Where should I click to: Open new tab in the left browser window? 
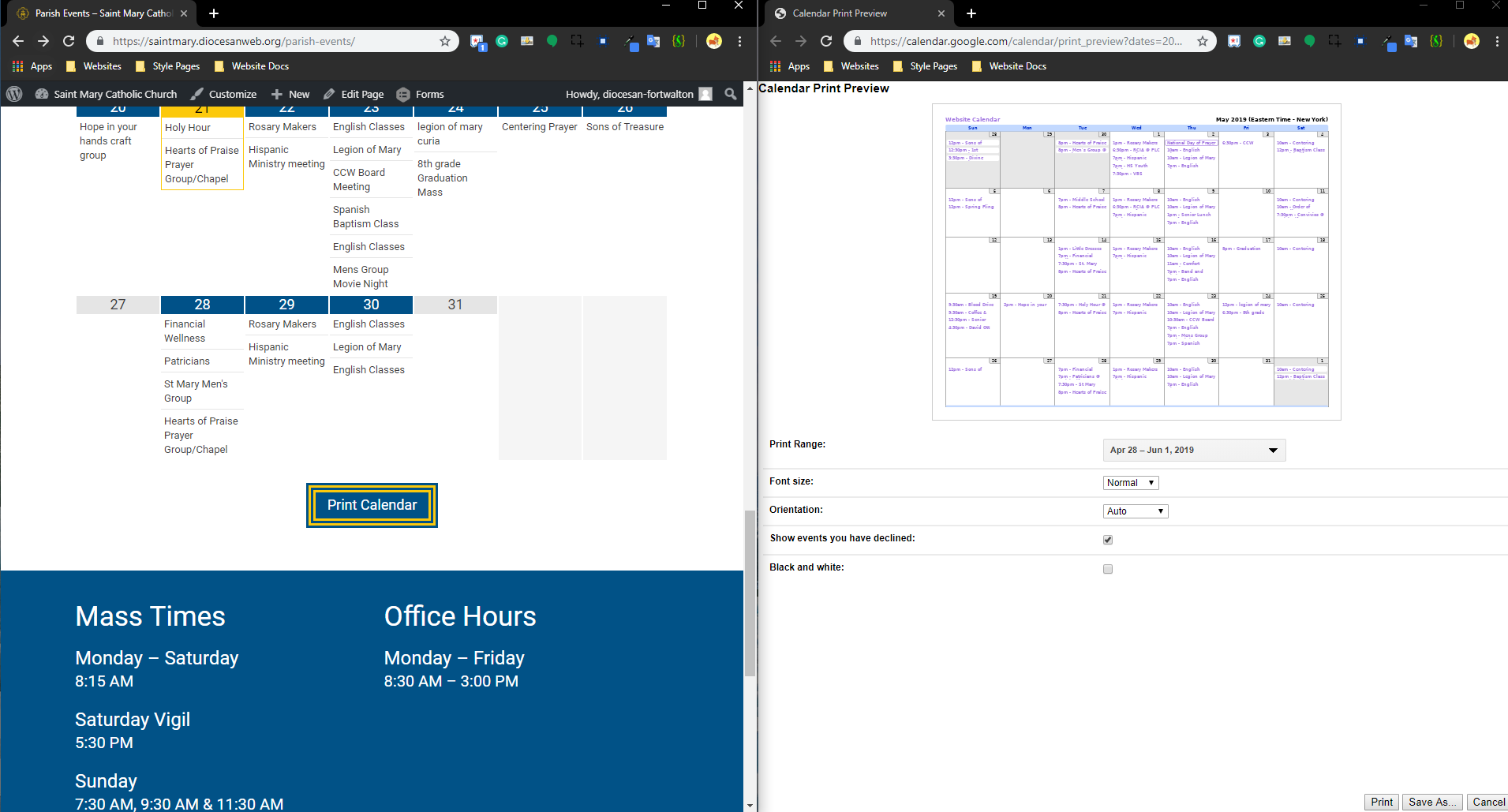214,13
